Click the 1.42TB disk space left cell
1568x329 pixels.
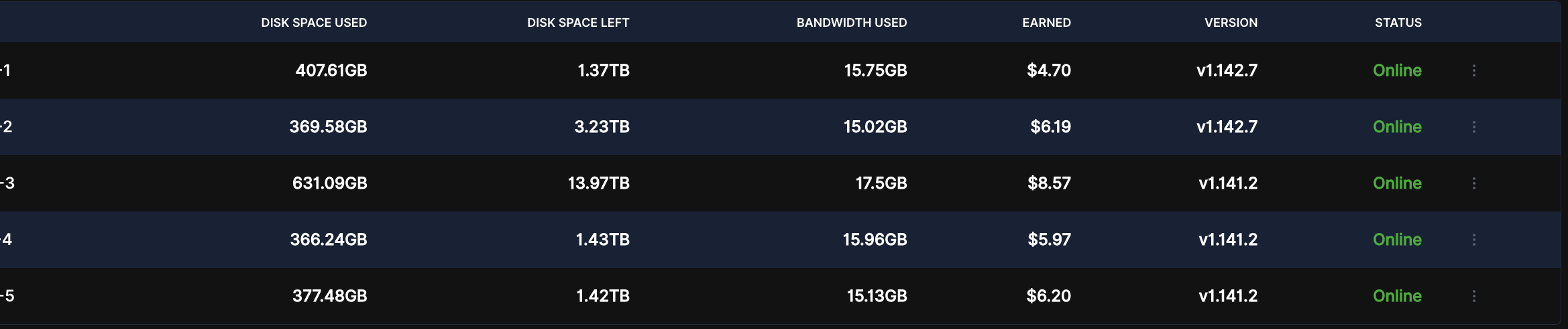coord(602,296)
